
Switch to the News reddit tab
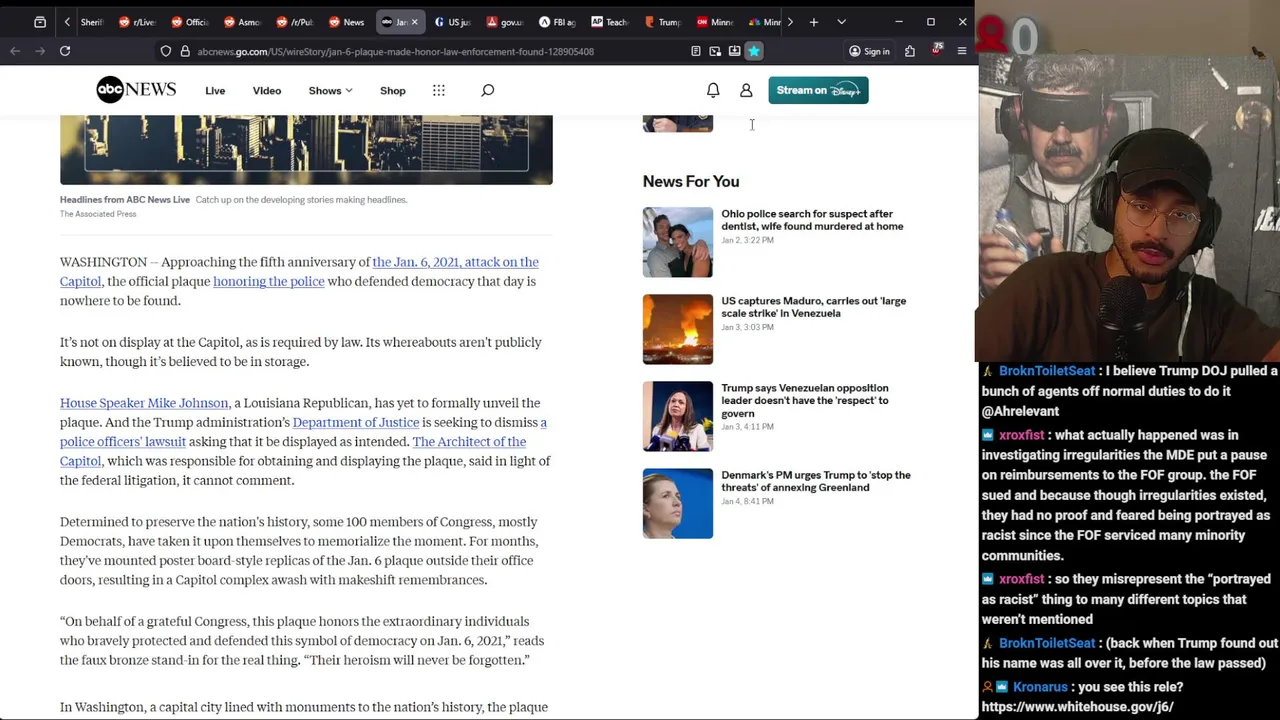coord(347,22)
